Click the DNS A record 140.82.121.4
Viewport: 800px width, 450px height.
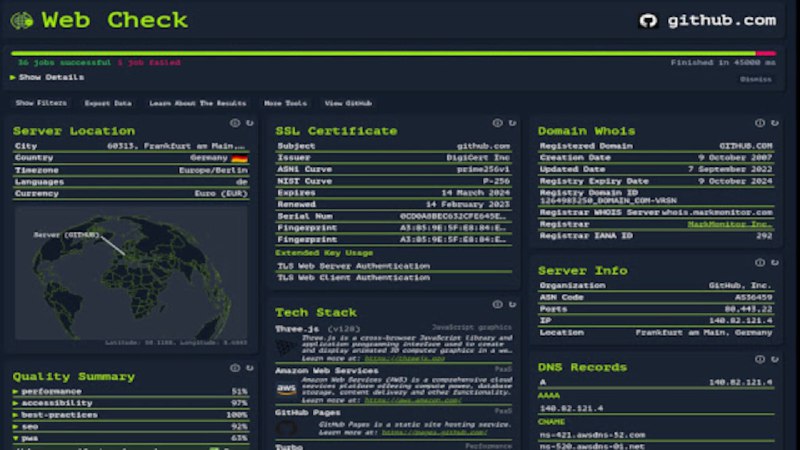pyautogui.click(x=656, y=382)
